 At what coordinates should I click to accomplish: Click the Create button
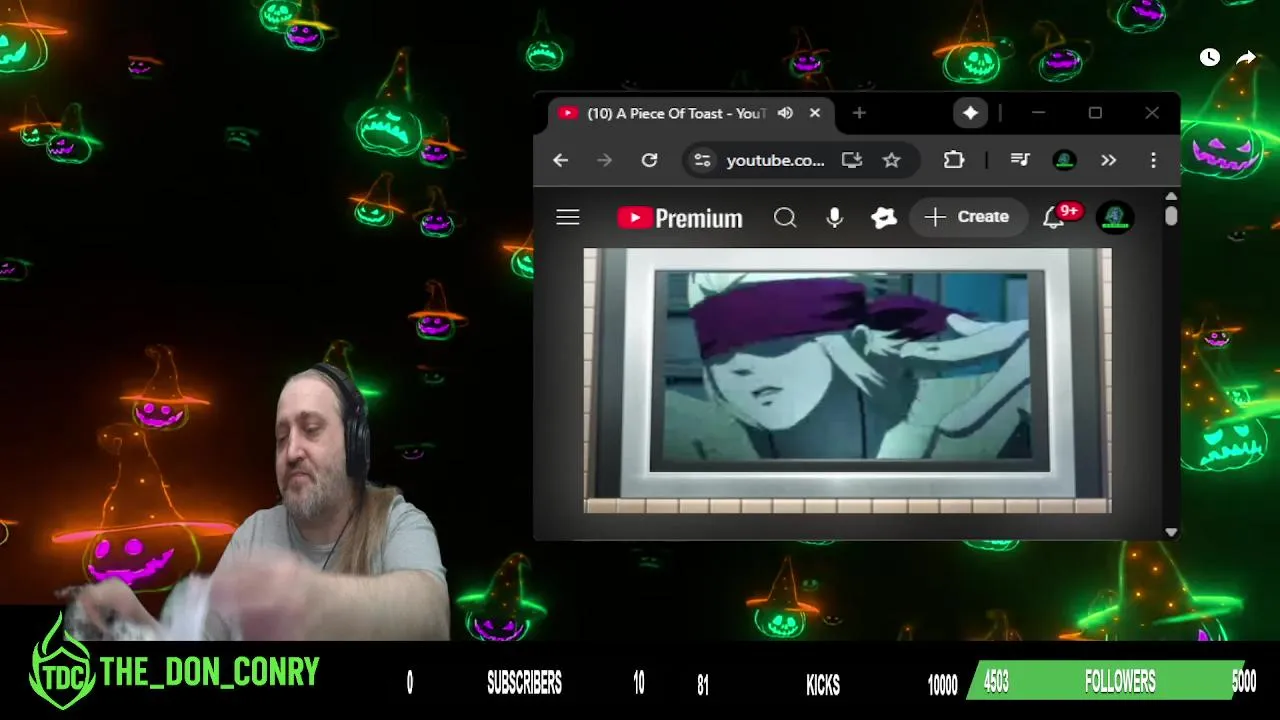(967, 217)
